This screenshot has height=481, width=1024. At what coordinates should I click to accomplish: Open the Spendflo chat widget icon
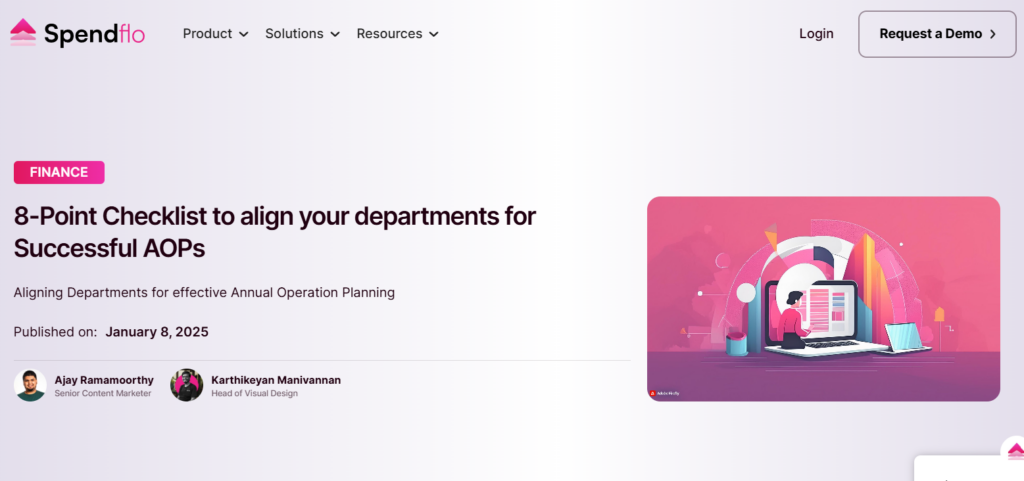tap(1014, 450)
